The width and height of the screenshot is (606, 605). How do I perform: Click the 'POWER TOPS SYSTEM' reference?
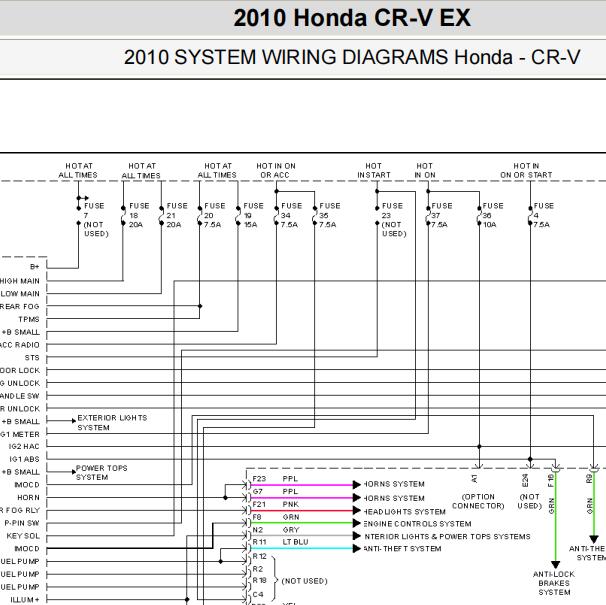[x=102, y=472]
